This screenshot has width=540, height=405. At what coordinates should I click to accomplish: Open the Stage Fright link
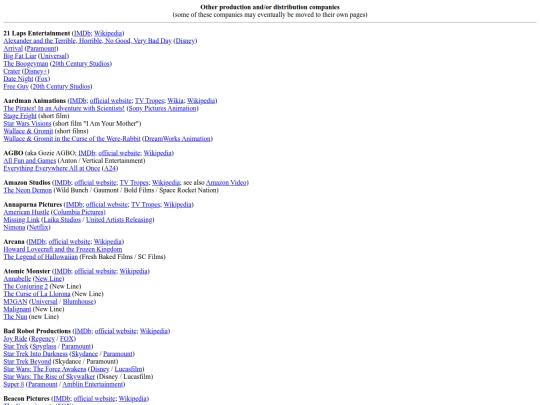point(20,116)
